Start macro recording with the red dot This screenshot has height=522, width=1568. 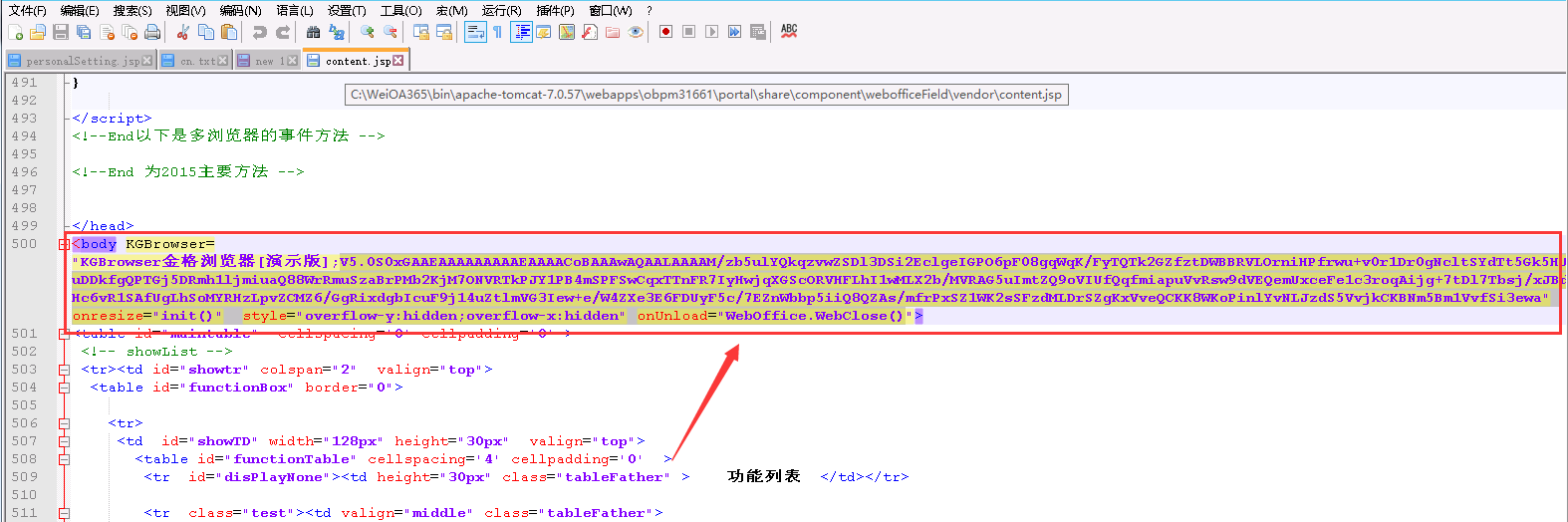click(x=665, y=32)
